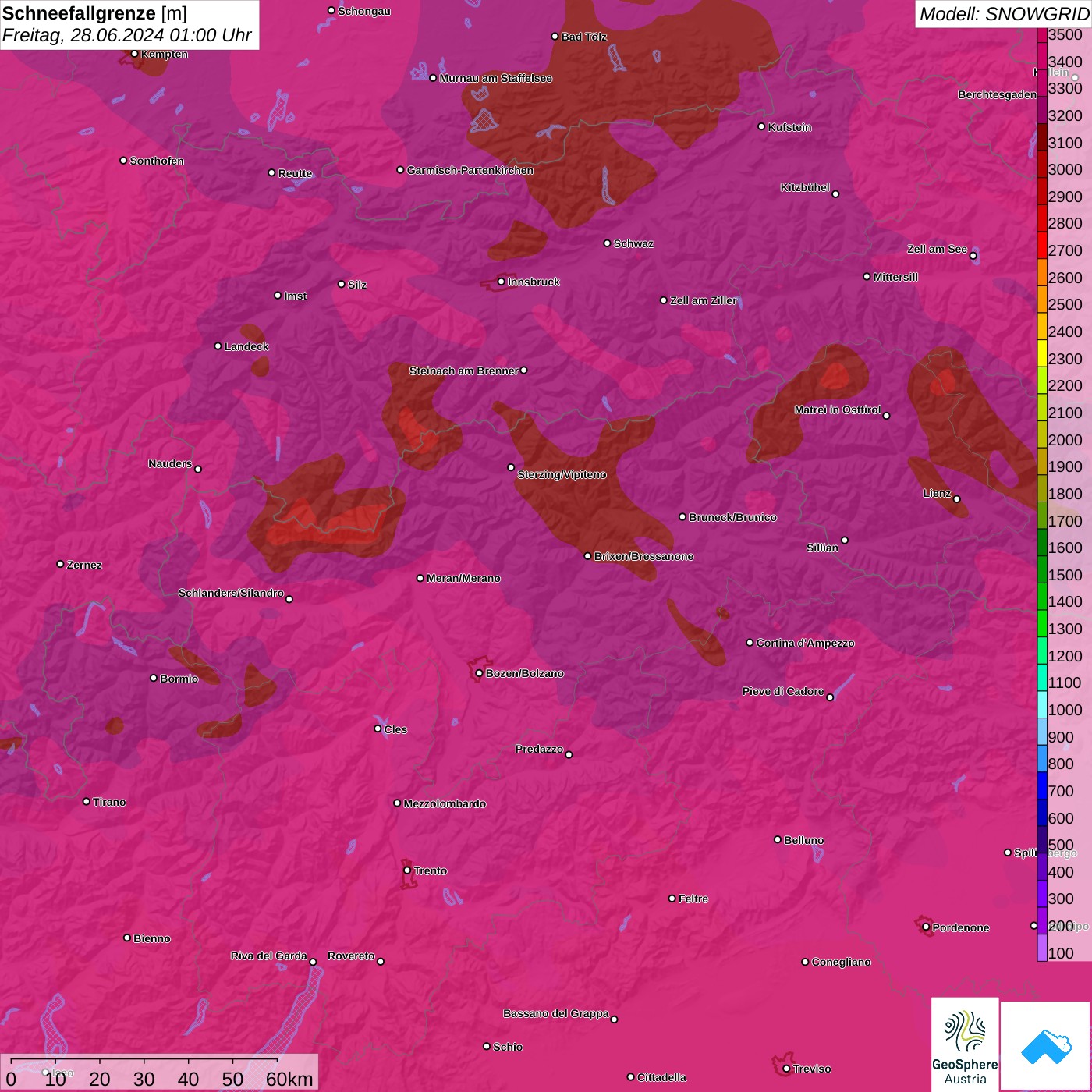The image size is (1092, 1092).
Task: Click the Mittersill label
Action: (x=895, y=277)
